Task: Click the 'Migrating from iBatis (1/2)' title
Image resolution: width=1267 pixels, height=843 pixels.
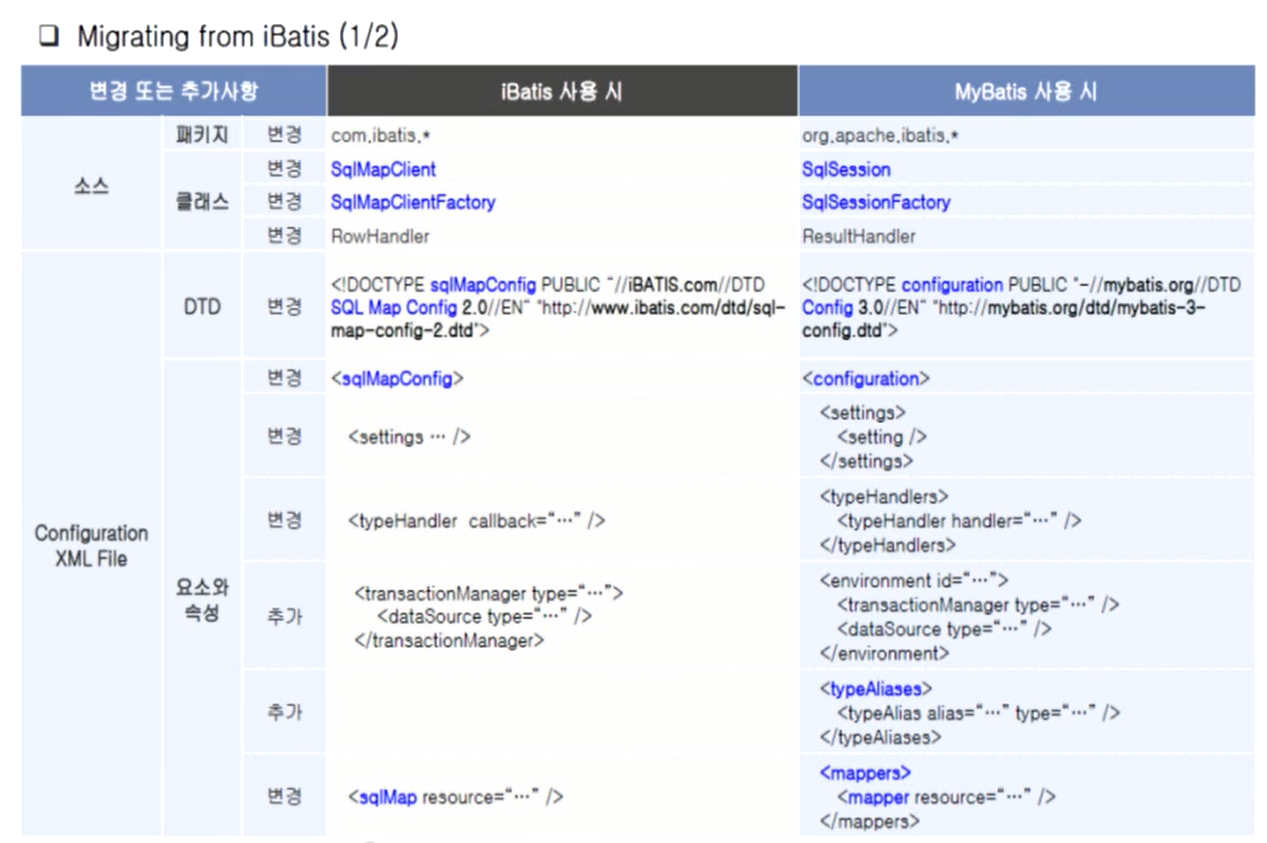Action: [x=237, y=37]
